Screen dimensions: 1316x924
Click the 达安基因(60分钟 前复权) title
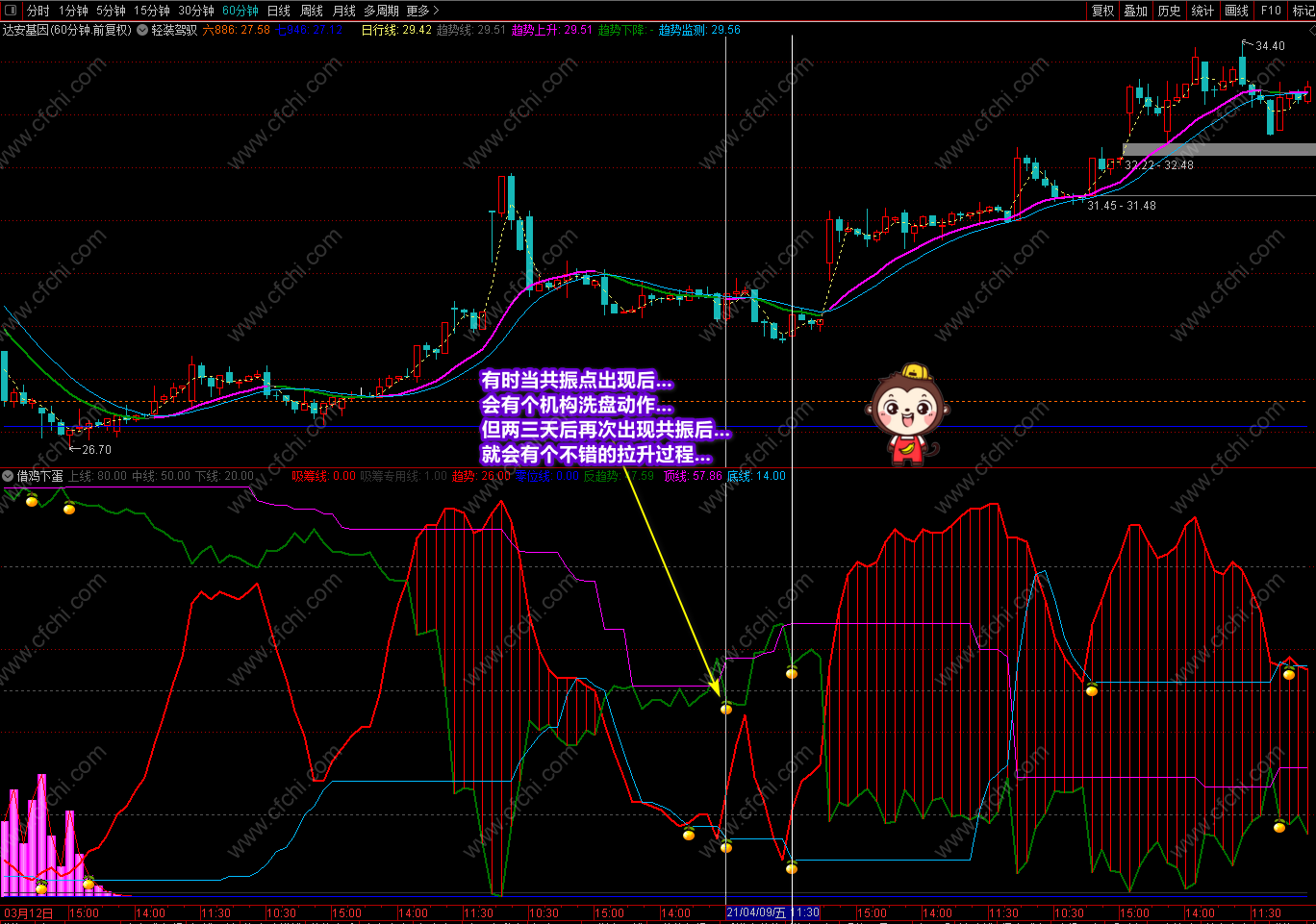click(x=67, y=30)
